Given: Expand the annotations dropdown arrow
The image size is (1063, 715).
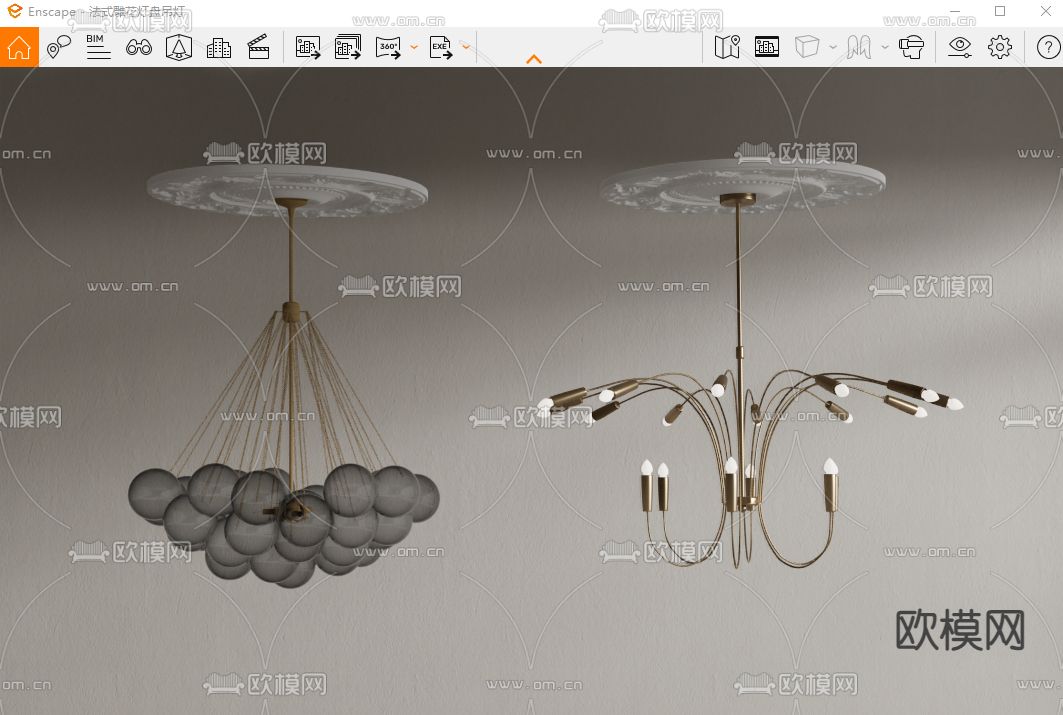Looking at the screenshot, I should (885, 47).
